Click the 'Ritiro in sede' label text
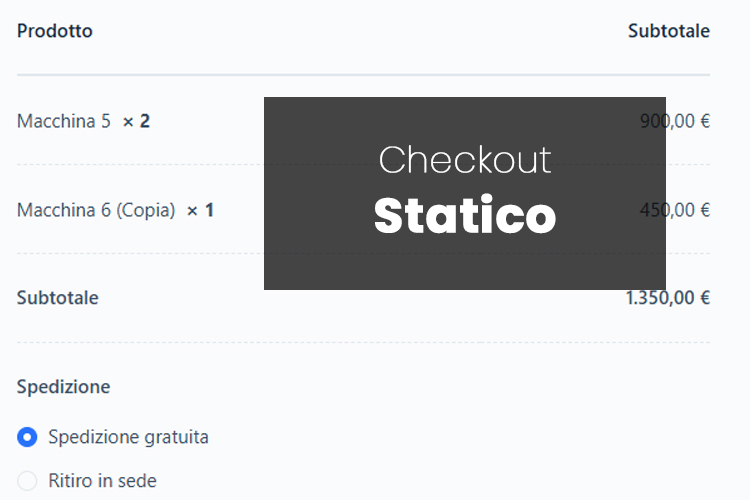This screenshot has width=750, height=500. coord(102,481)
